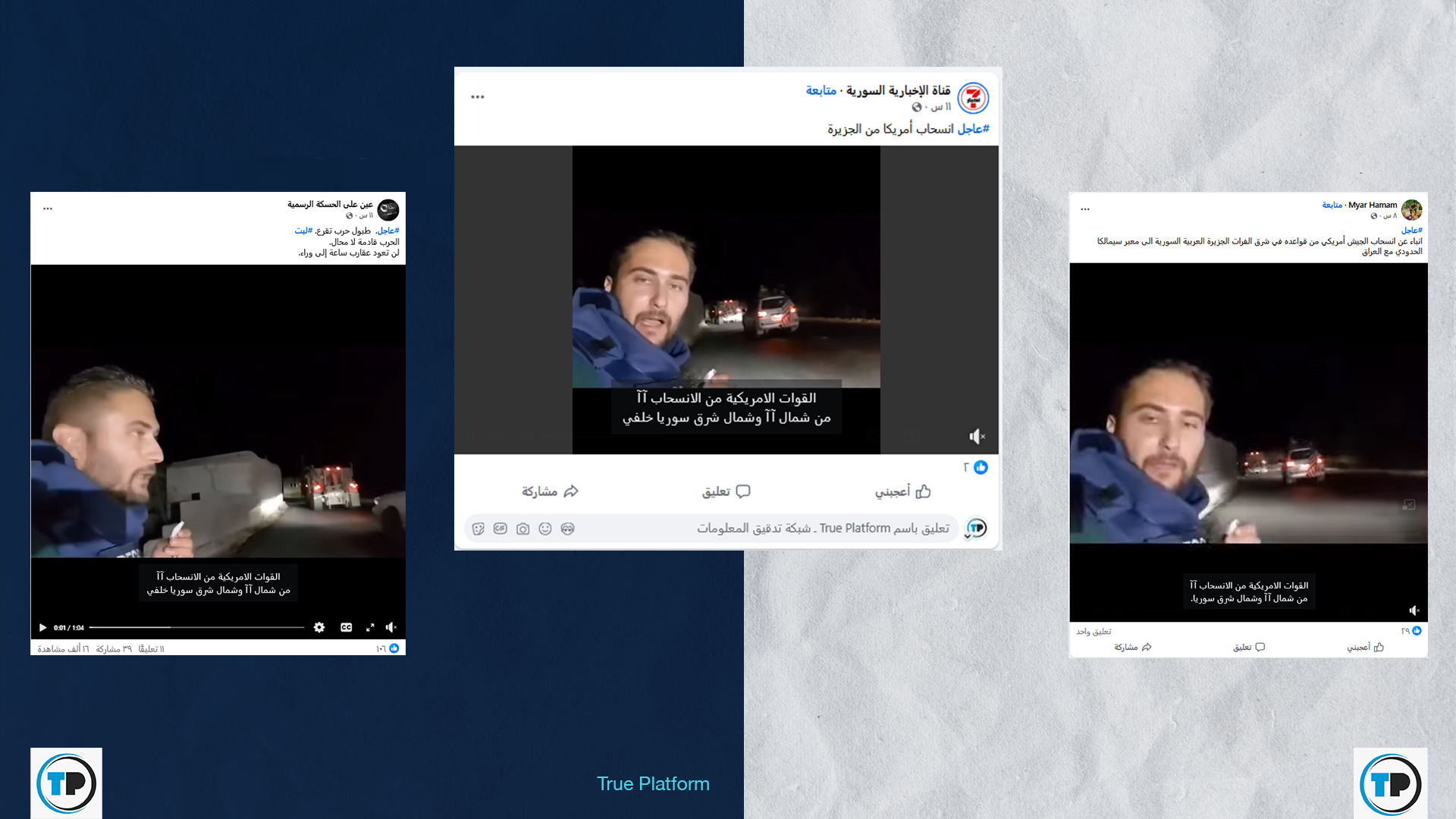Attach a photo using the camera icon
The image size is (1456, 819).
[x=522, y=529]
